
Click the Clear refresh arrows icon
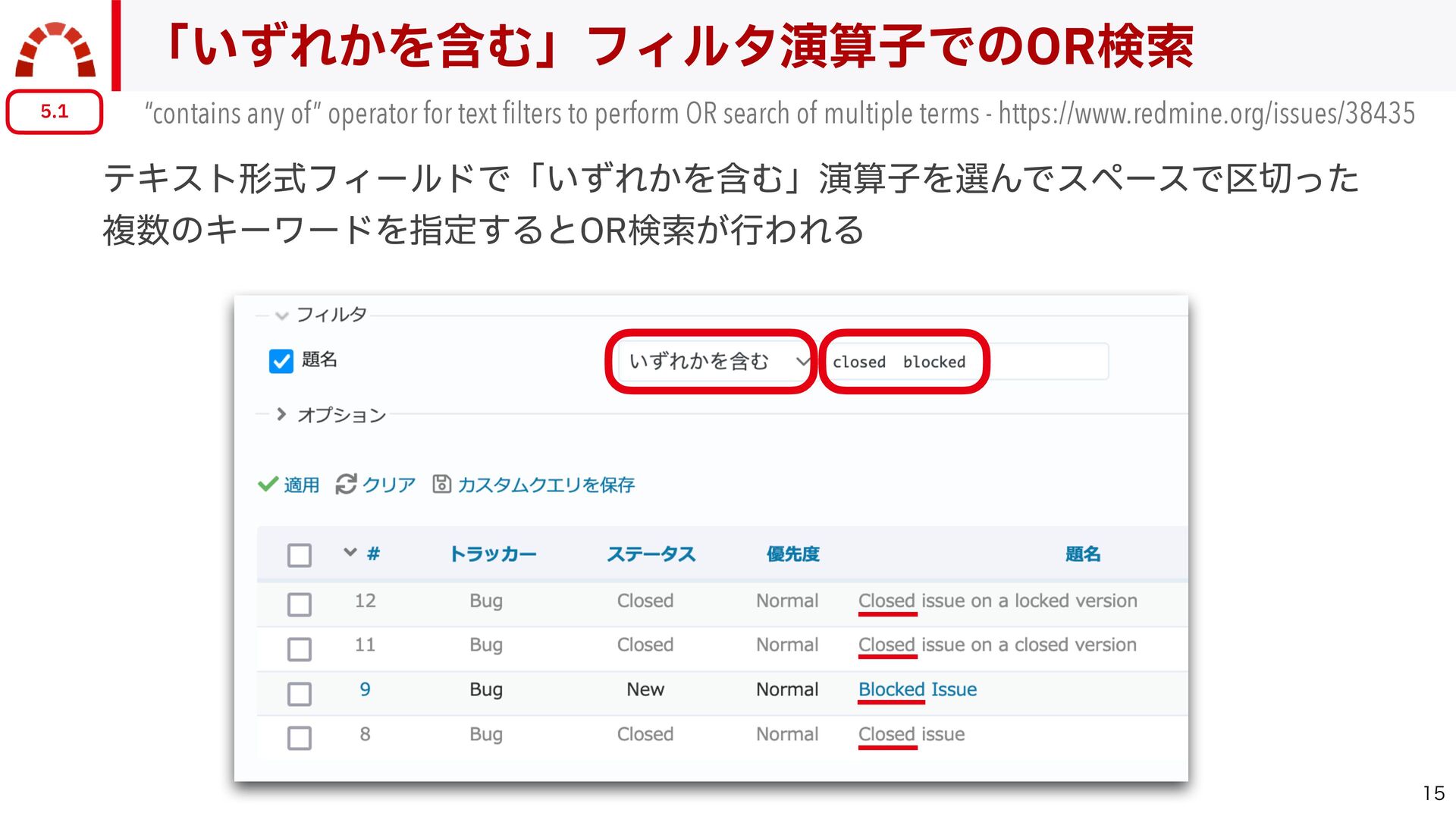coord(346,484)
